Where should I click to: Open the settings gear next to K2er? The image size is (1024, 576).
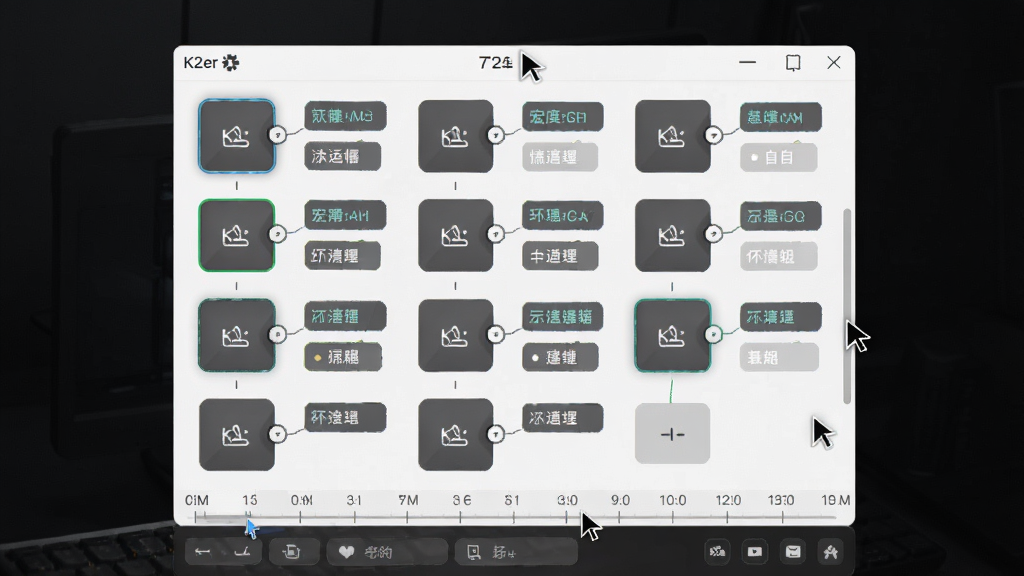(x=231, y=63)
